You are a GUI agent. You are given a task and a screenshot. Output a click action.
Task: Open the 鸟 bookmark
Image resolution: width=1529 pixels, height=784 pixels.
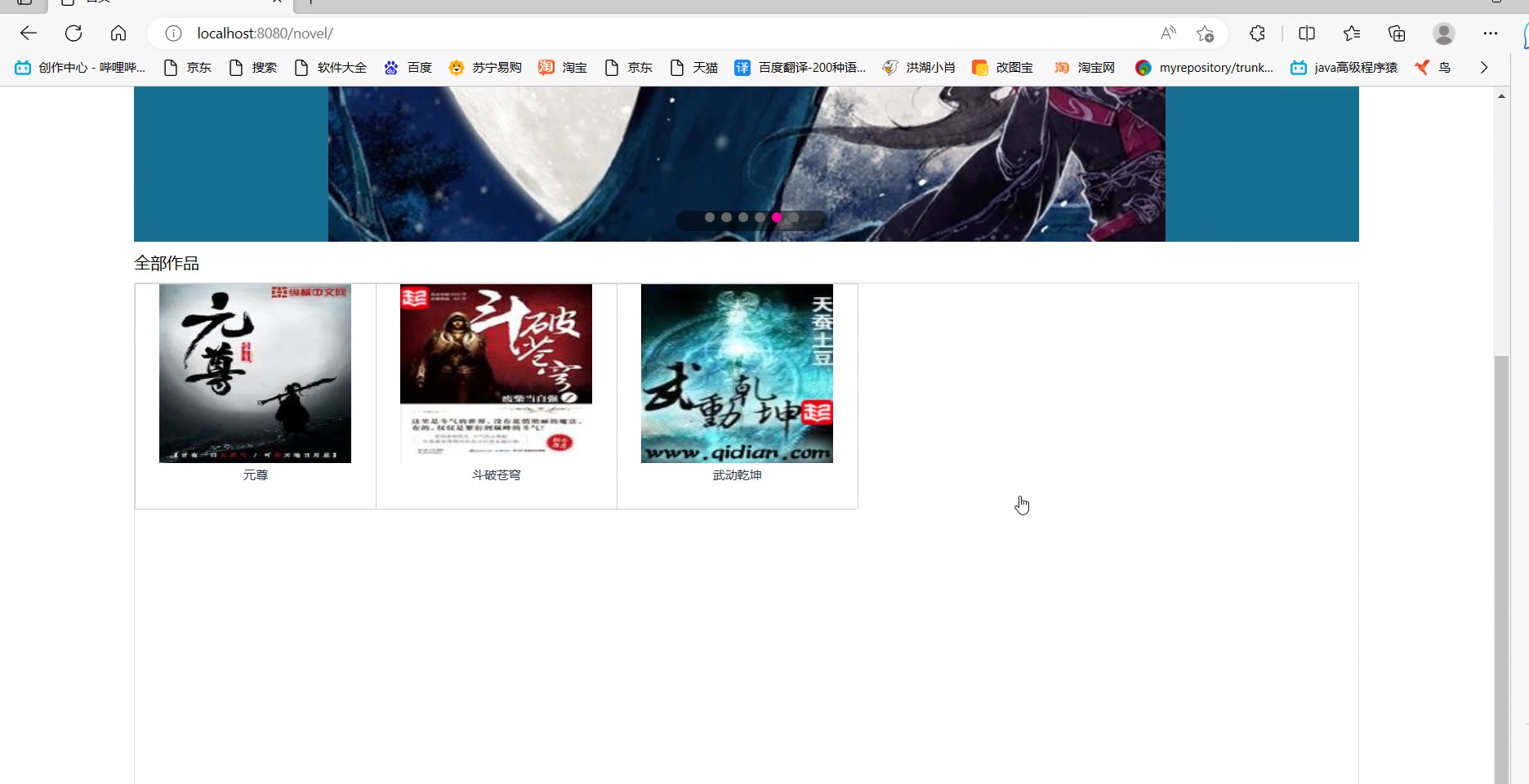click(x=1433, y=68)
